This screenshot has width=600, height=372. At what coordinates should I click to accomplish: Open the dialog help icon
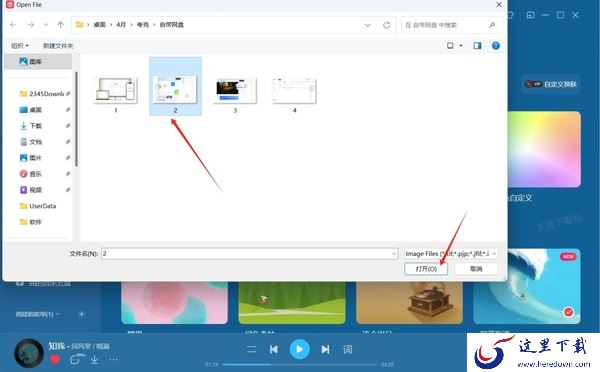(496, 46)
